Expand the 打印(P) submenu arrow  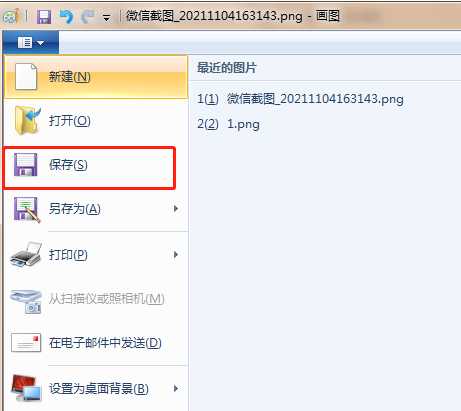pyautogui.click(x=176, y=255)
